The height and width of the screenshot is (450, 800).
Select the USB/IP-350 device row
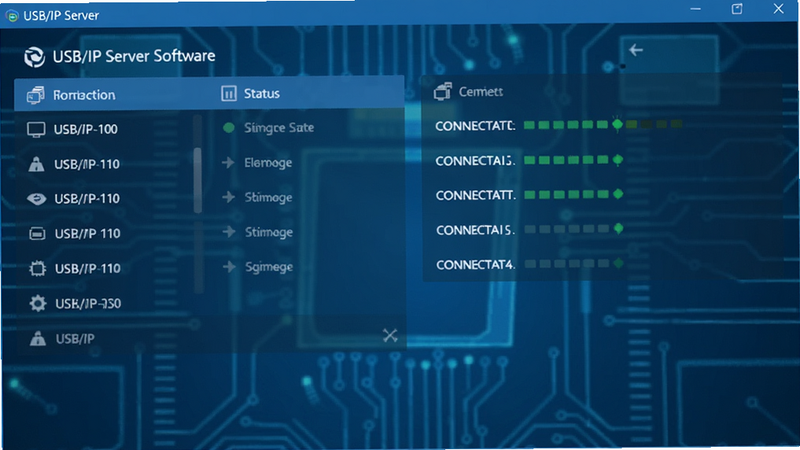(107, 304)
